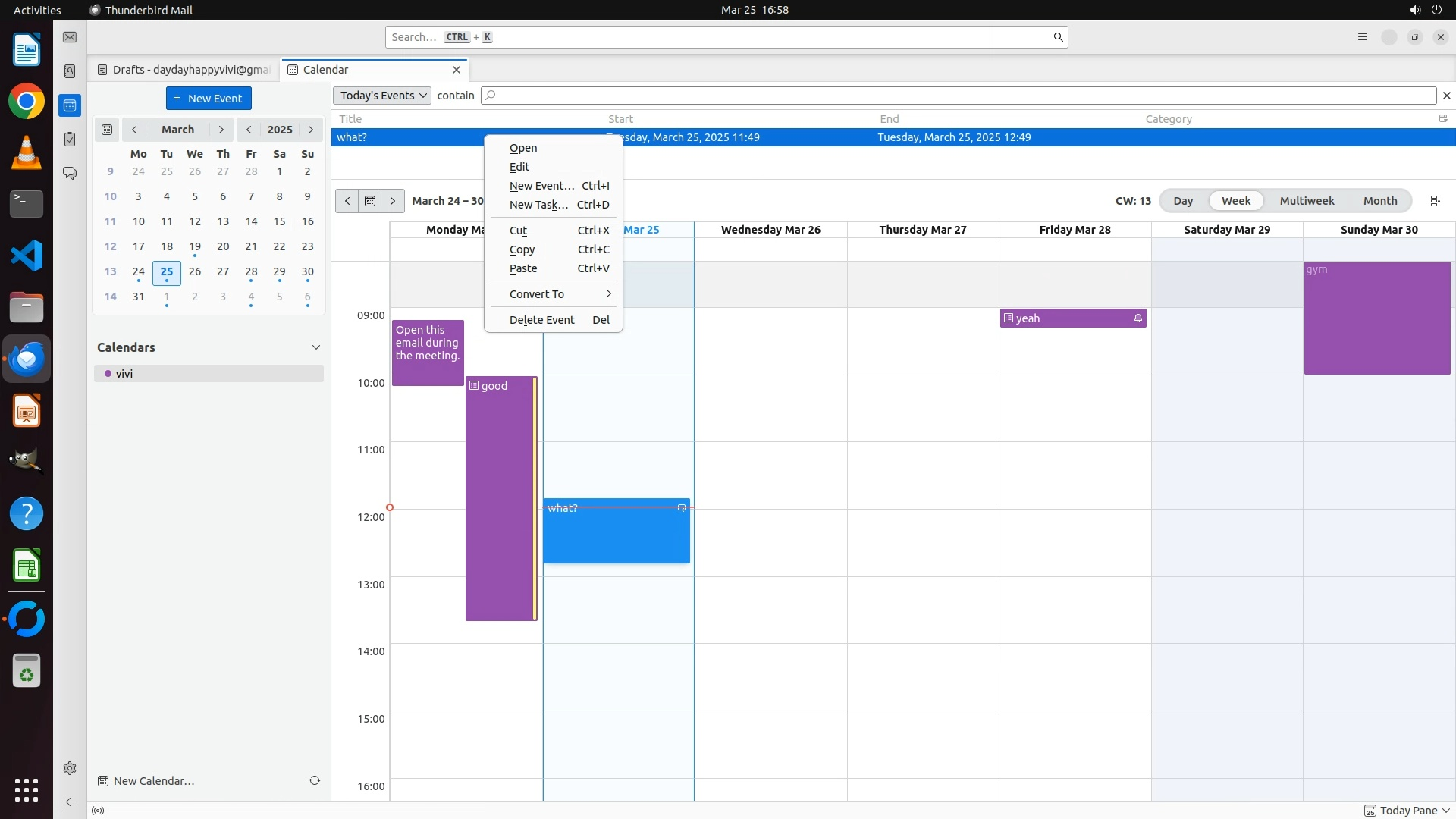Collapse the spaces toolbar arrow icon

point(70,802)
